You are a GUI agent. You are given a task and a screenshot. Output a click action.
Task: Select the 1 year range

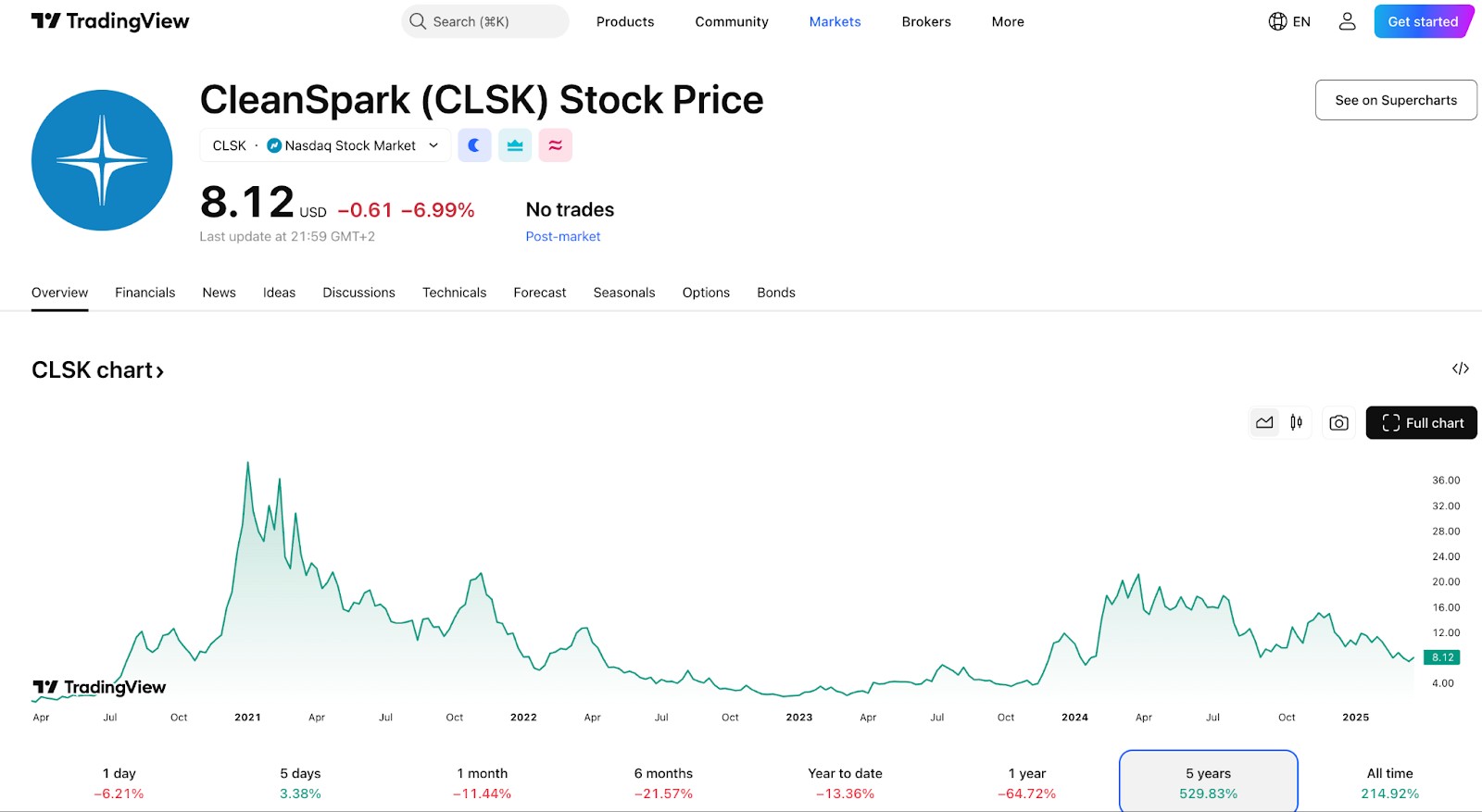1026,783
